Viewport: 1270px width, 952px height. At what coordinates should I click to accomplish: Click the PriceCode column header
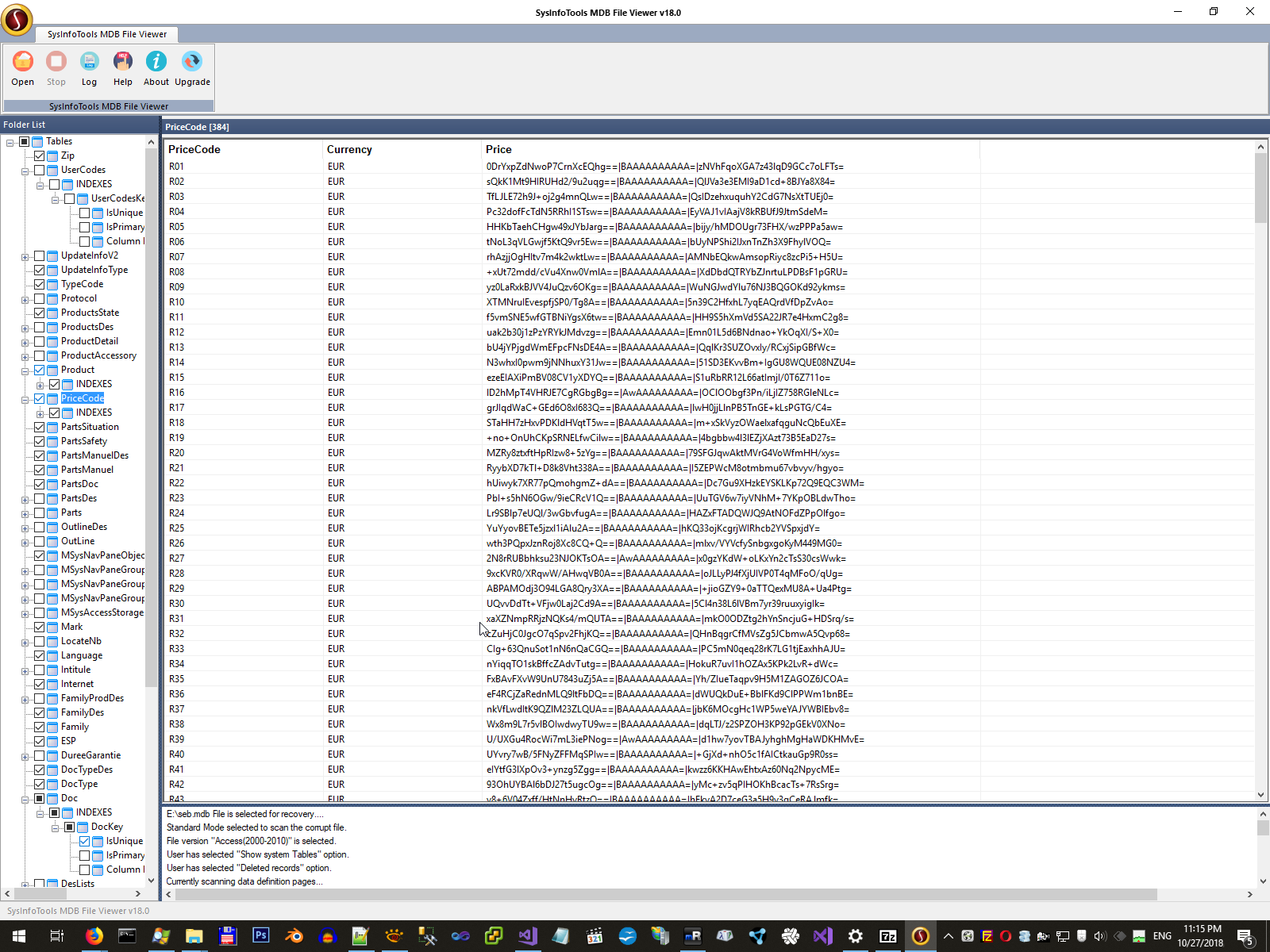(x=243, y=149)
